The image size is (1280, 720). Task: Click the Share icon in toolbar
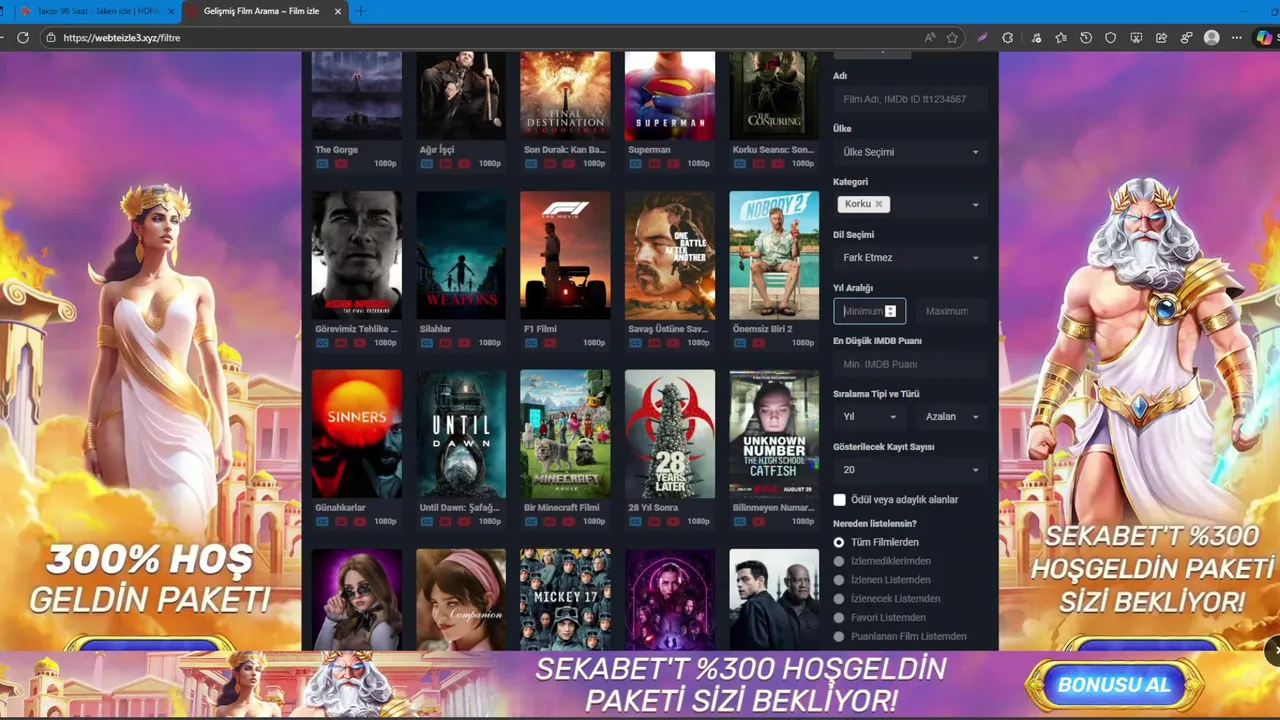click(x=1161, y=37)
